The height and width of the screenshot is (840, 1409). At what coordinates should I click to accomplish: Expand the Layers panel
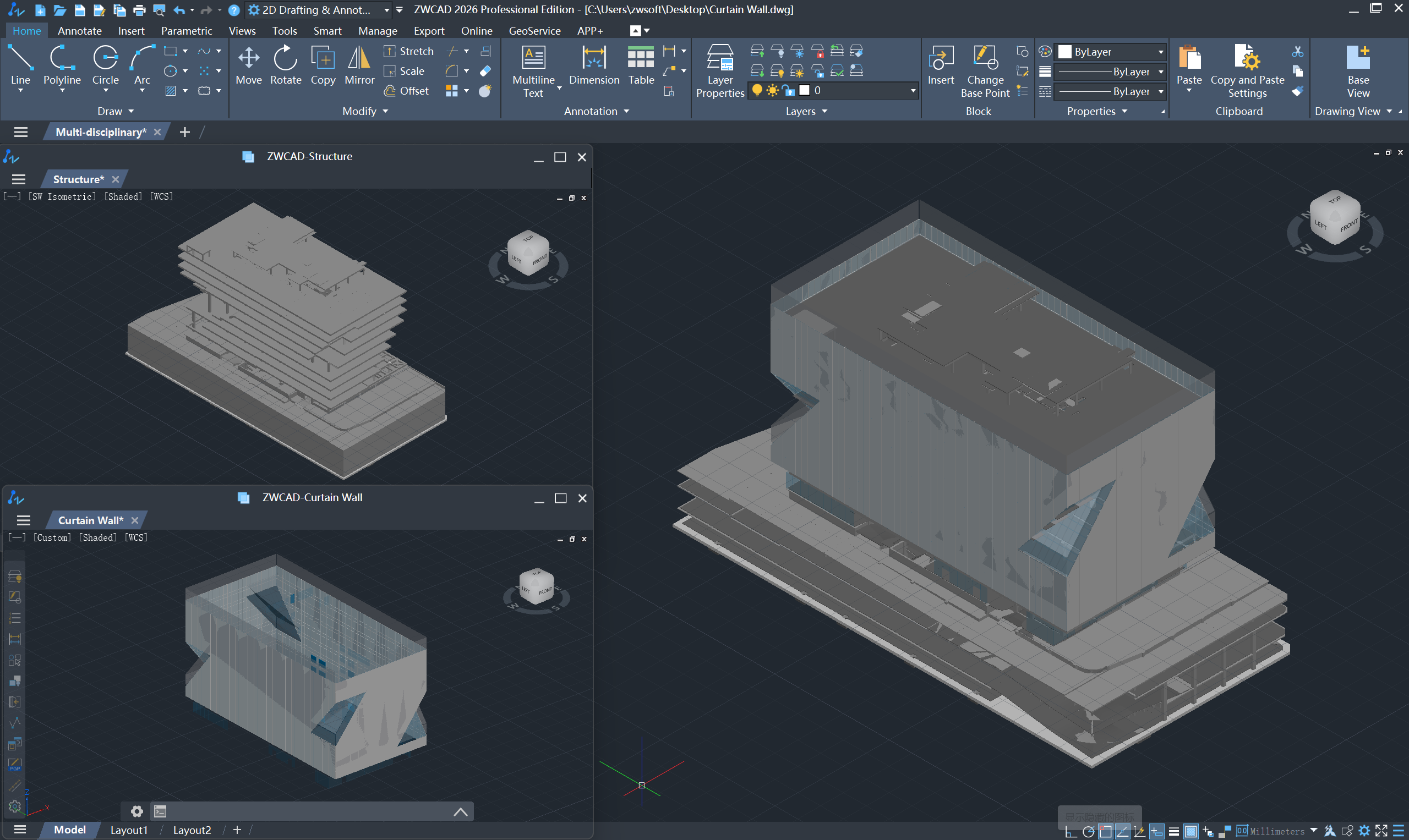[x=806, y=111]
